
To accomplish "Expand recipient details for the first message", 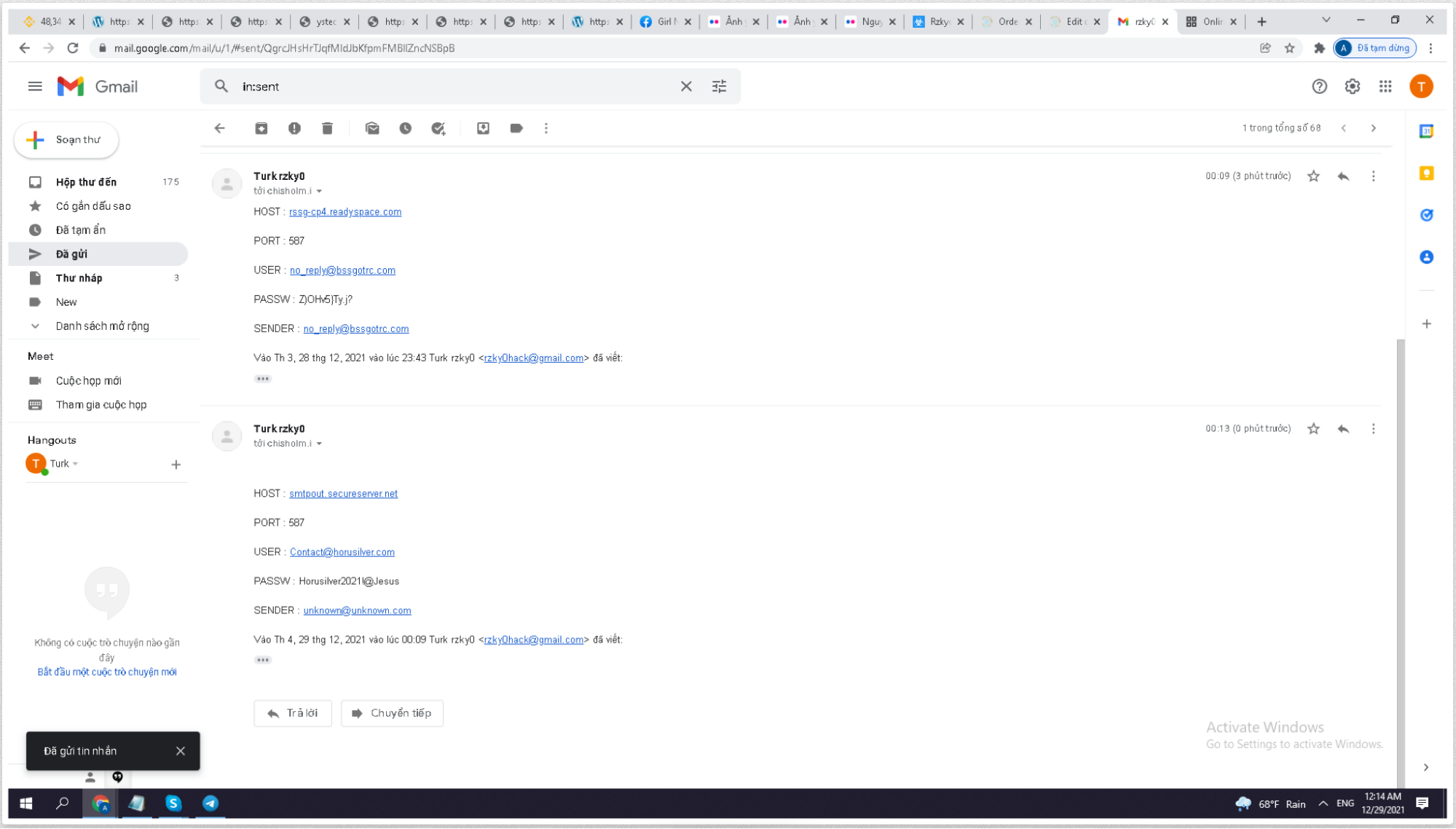I will 319,192.
